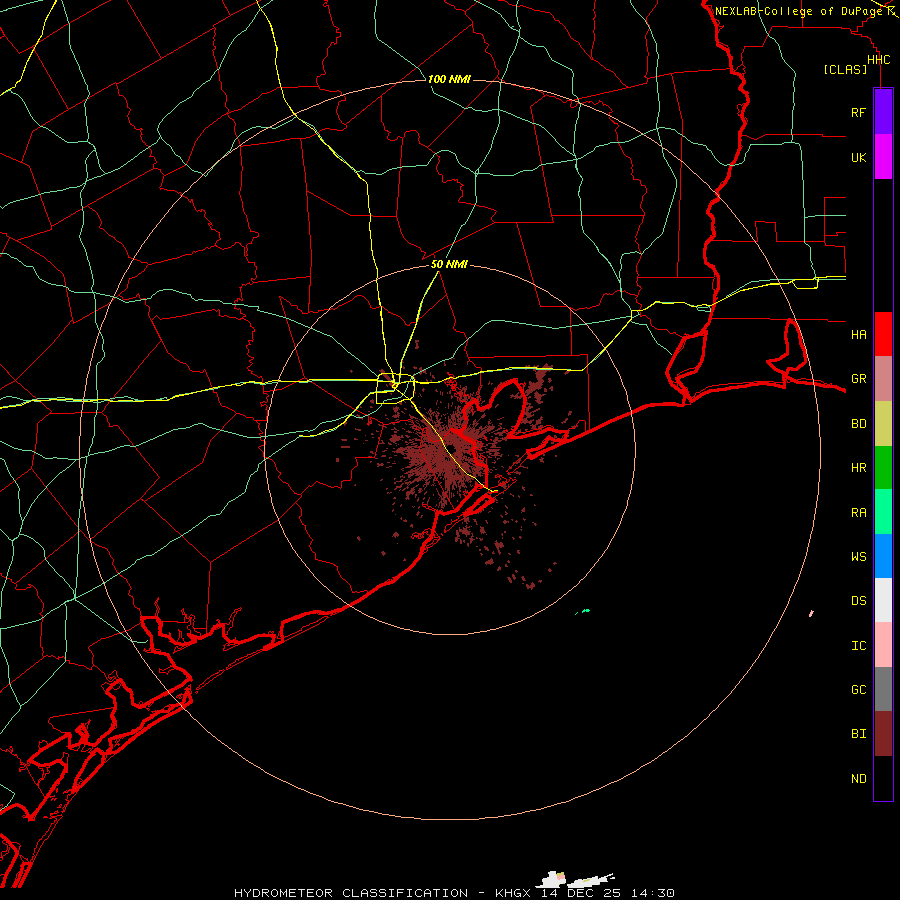Viewport: 900px width, 900px height.
Task: Click the mint RA legend color swatch
Action: (x=883, y=512)
